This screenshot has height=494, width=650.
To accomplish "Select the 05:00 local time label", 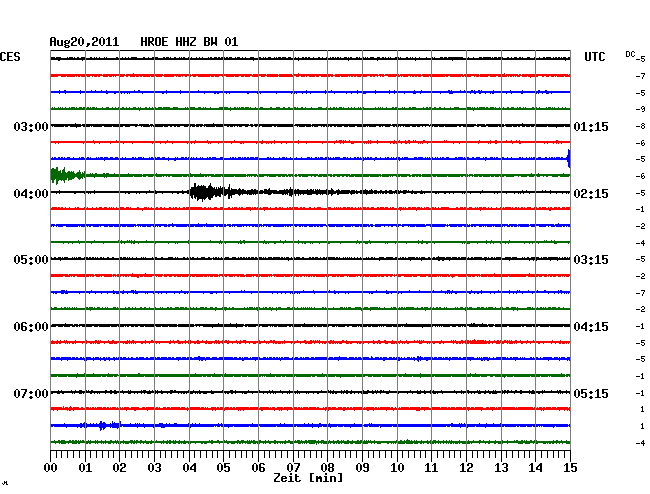I will tap(31, 260).
